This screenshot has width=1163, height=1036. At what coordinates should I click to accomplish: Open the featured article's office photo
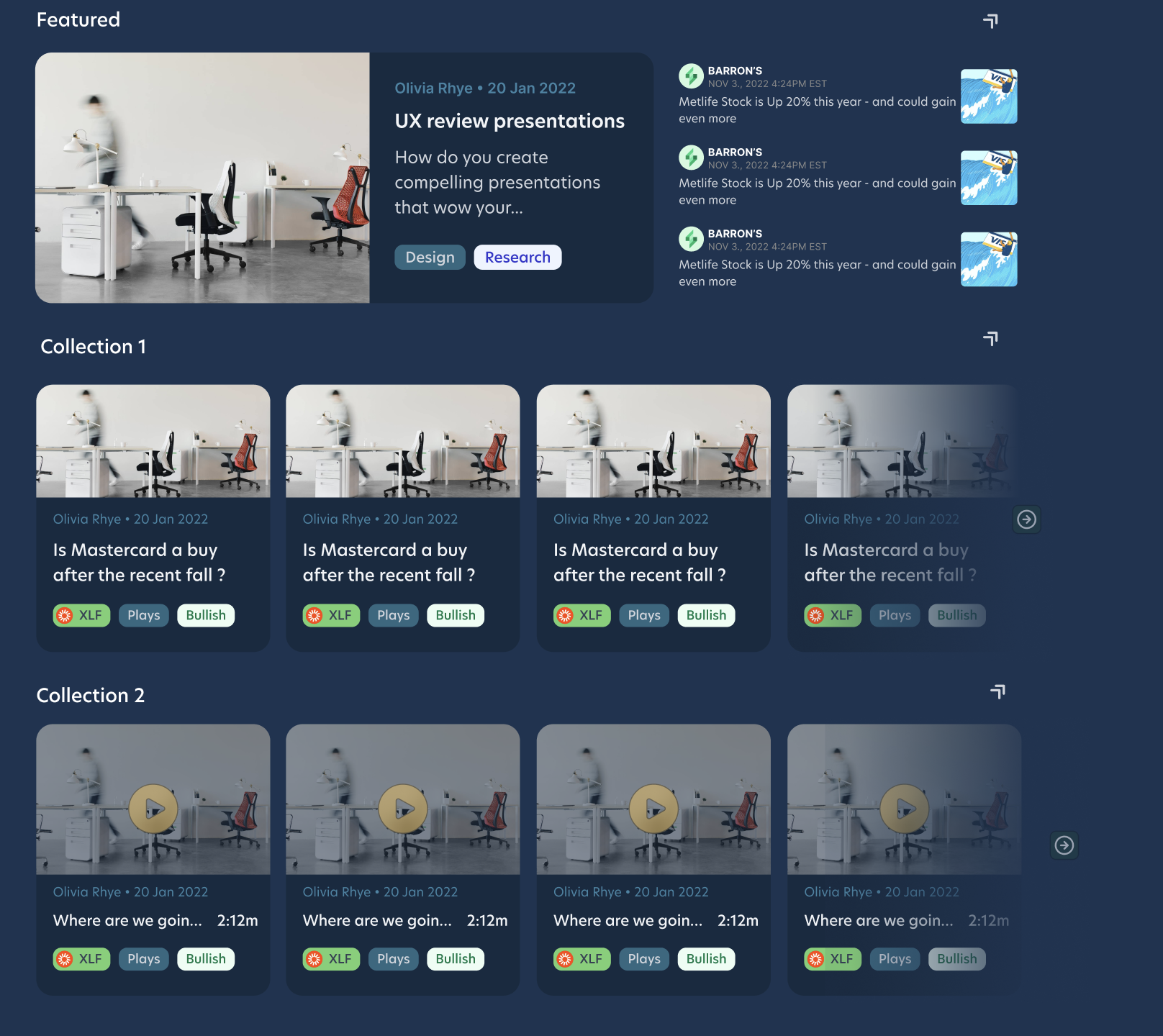pyautogui.click(x=202, y=178)
